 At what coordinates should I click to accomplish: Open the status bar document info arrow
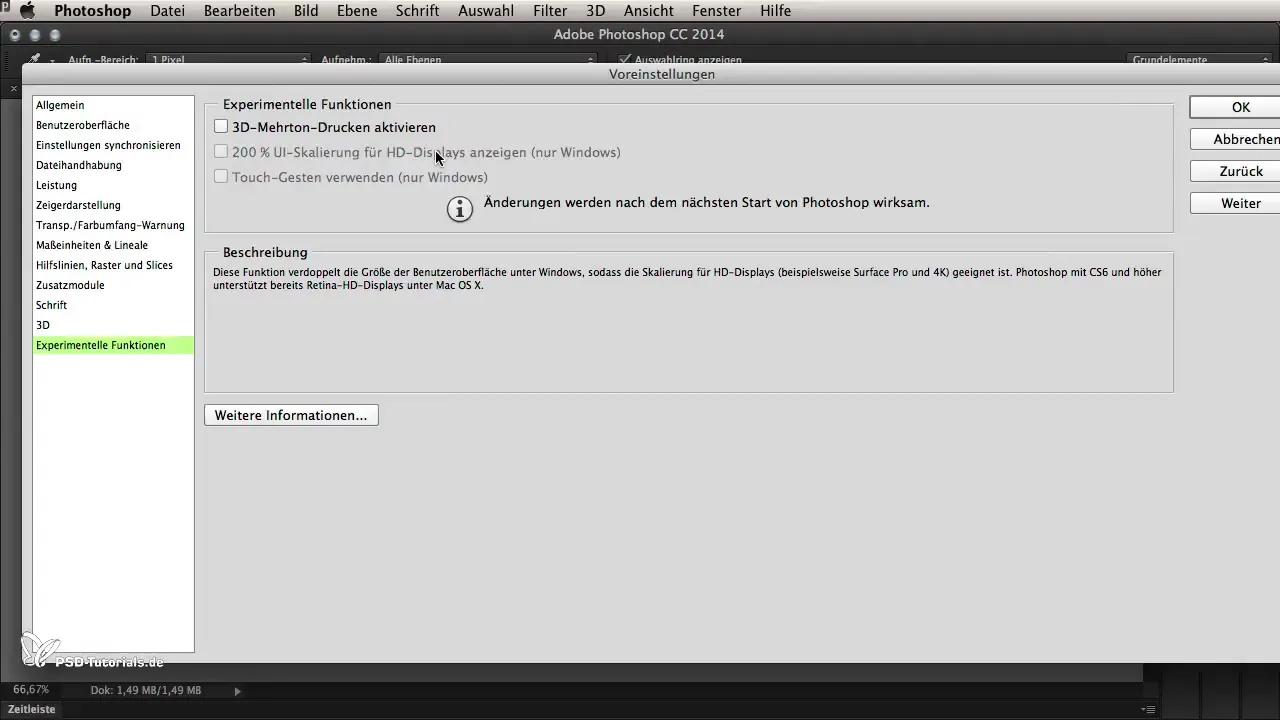[237, 691]
